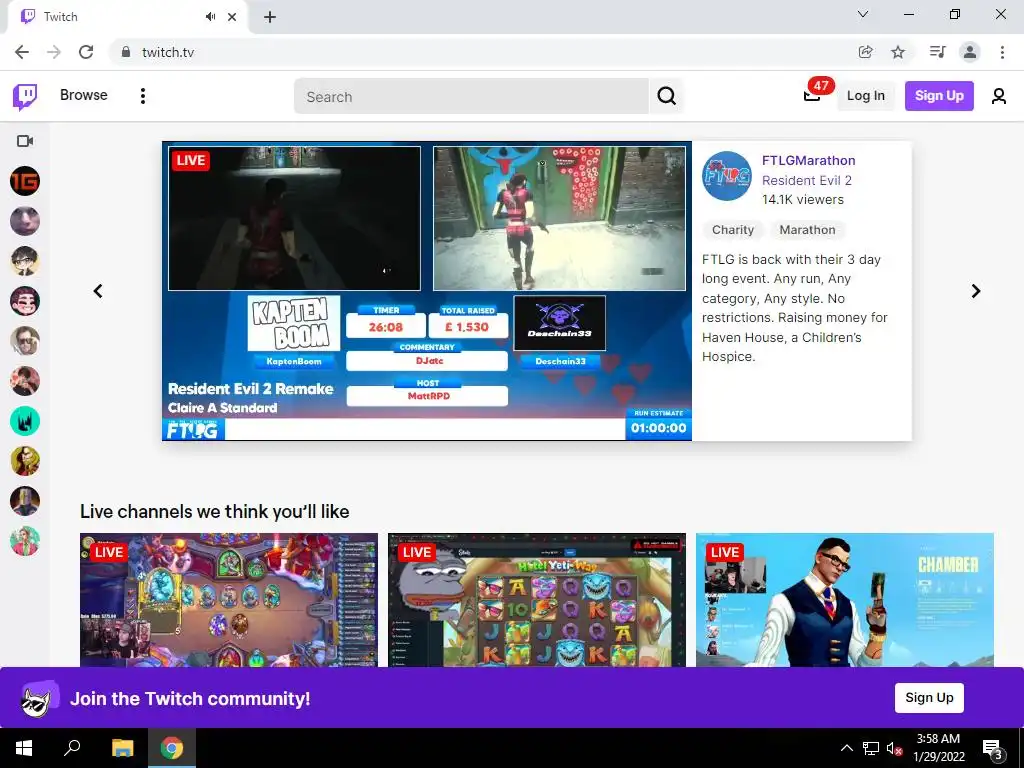Image resolution: width=1024 pixels, height=768 pixels.
Task: Click Sign Up in the purple banner
Action: pos(929,697)
